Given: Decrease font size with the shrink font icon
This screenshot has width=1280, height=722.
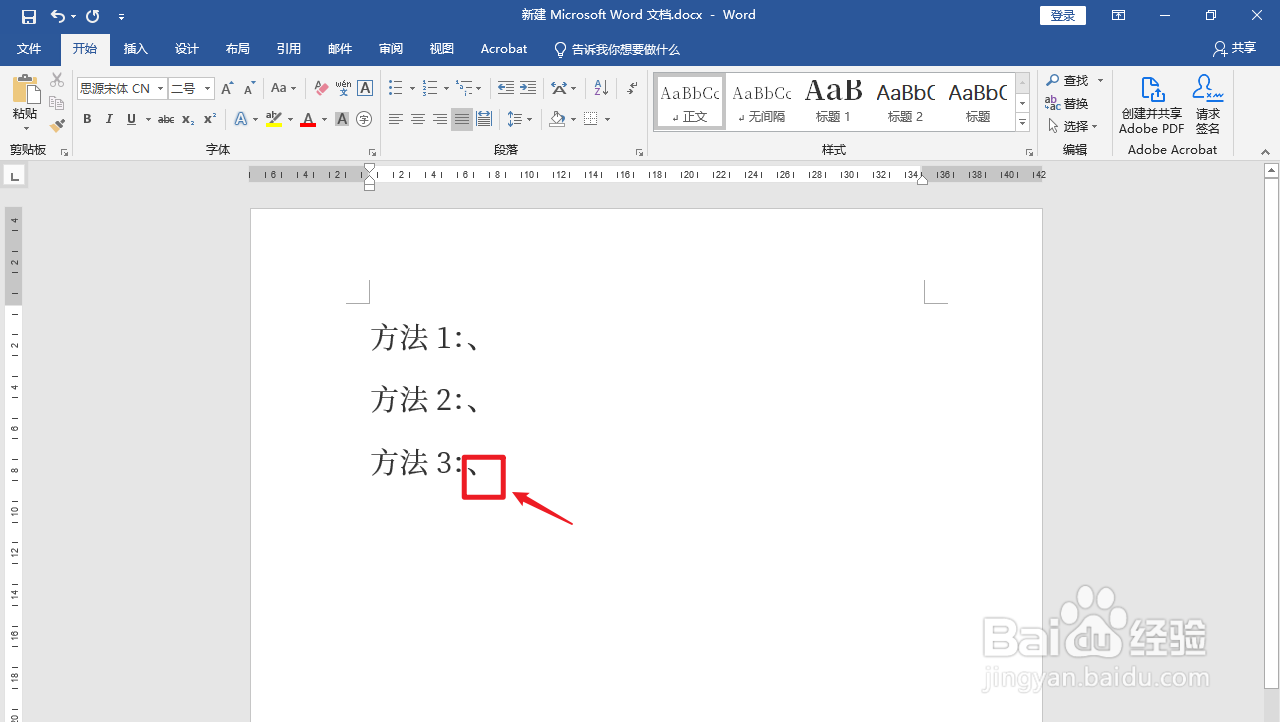Looking at the screenshot, I should (x=249, y=89).
